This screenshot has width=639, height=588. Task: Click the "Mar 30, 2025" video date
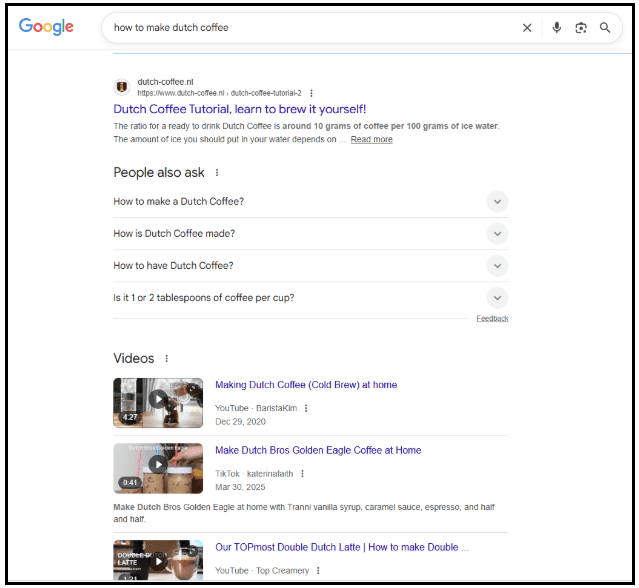pos(240,487)
